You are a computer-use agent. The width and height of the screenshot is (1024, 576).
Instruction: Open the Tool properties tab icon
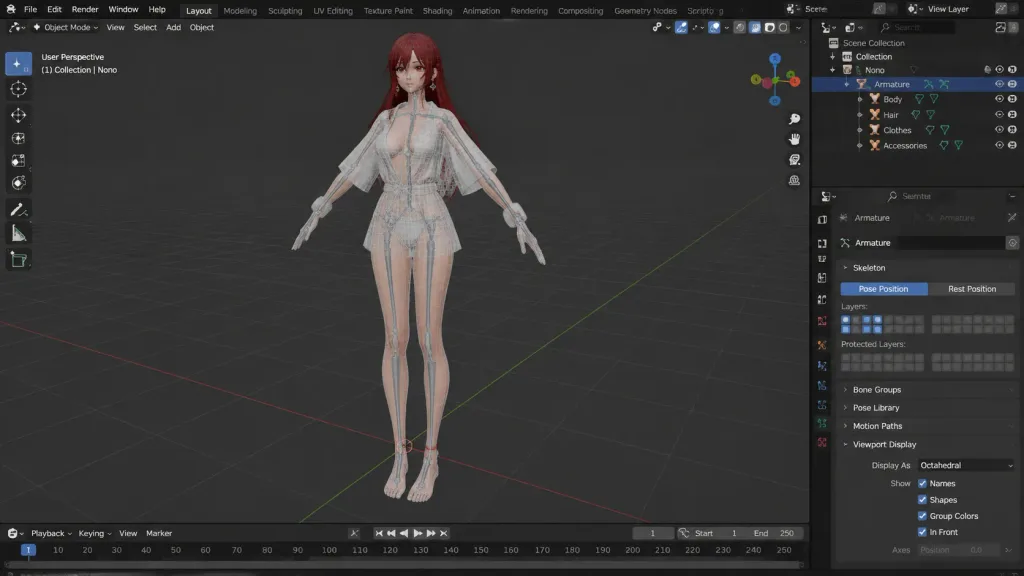click(x=822, y=219)
